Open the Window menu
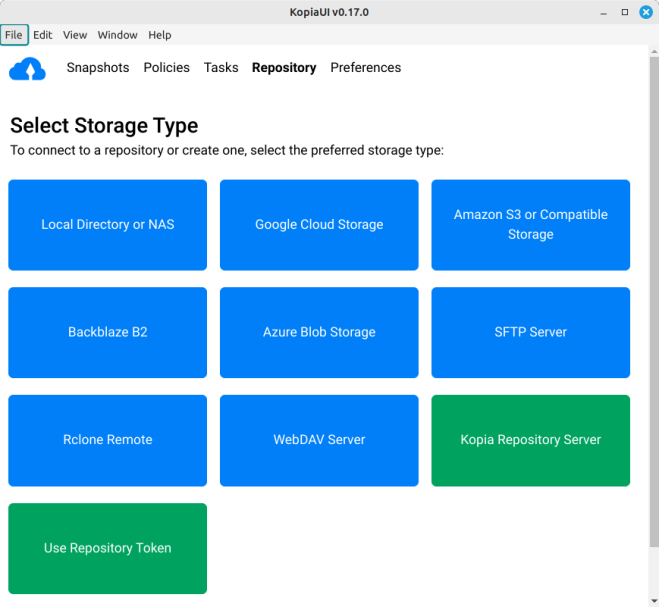Viewport: 659px width, 607px height. coord(118,35)
